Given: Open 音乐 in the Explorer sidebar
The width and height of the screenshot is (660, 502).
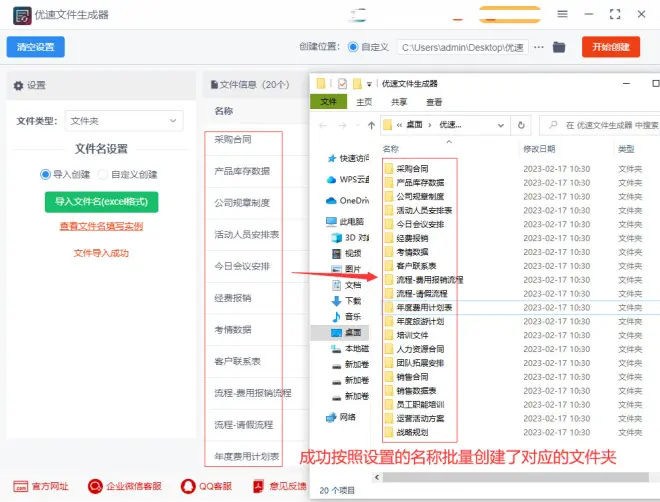Looking at the screenshot, I should click(x=346, y=317).
